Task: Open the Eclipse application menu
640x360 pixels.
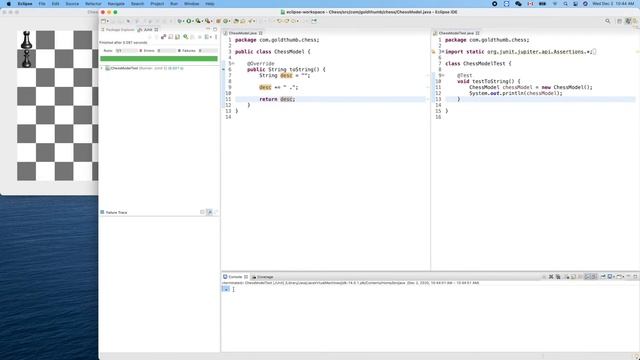Action: tap(24, 4)
